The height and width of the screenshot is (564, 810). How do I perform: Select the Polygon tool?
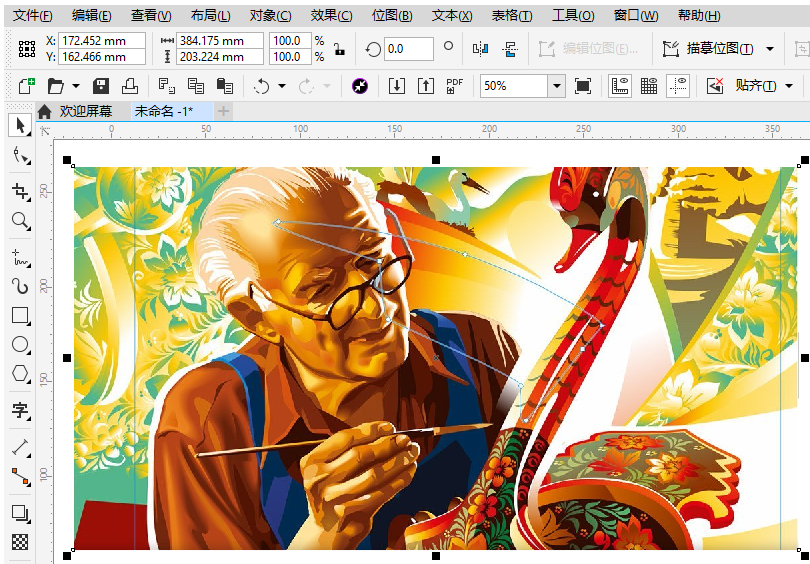20,373
